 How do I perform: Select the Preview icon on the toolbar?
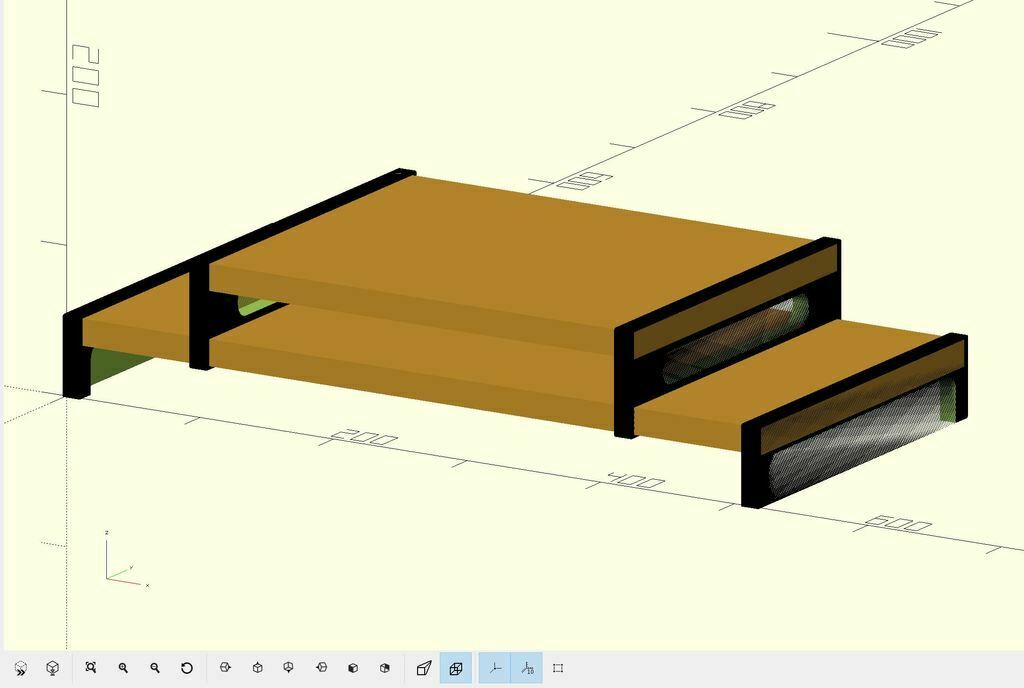click(19, 668)
